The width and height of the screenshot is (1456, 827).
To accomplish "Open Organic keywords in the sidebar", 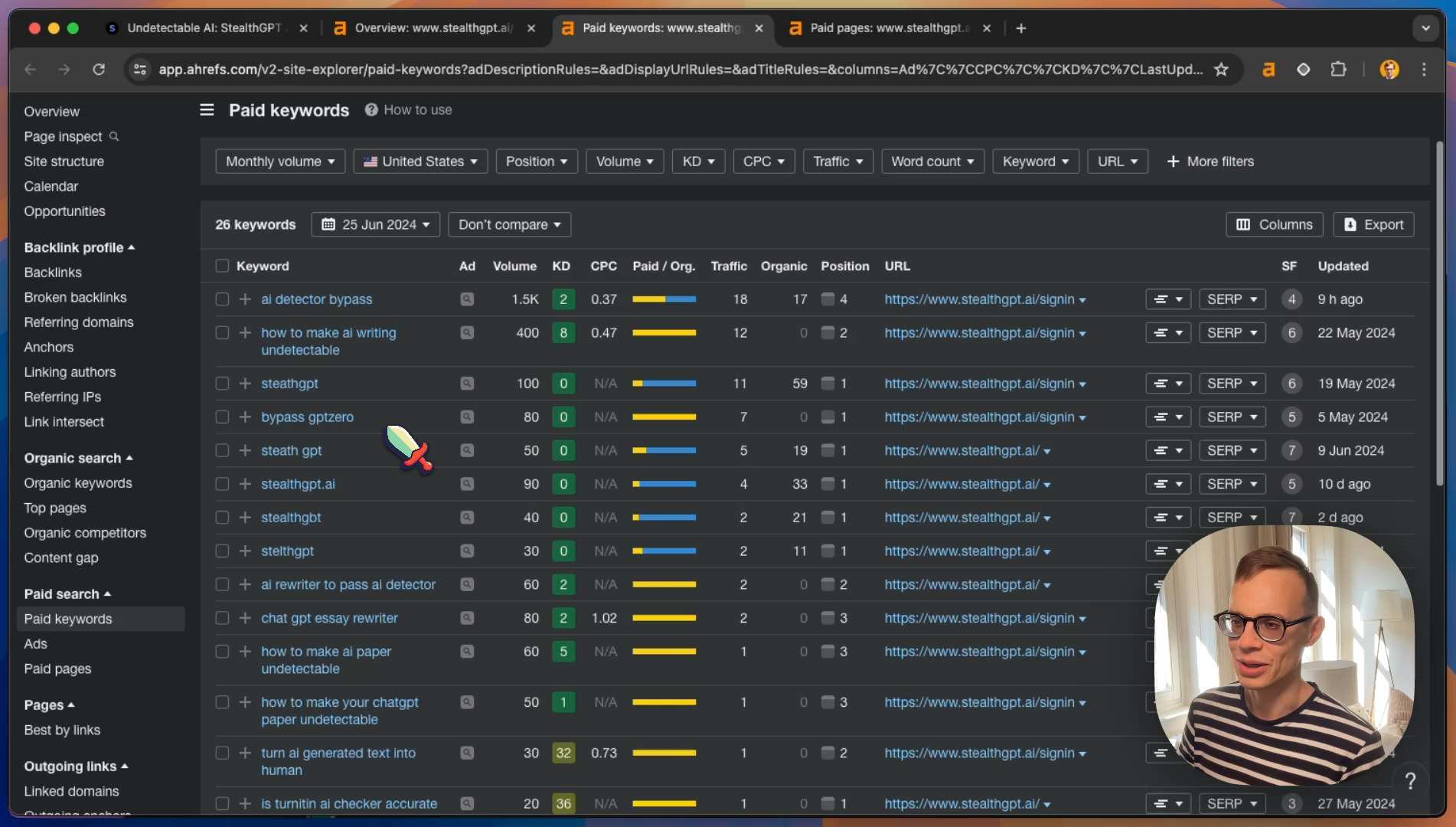I will [x=78, y=483].
